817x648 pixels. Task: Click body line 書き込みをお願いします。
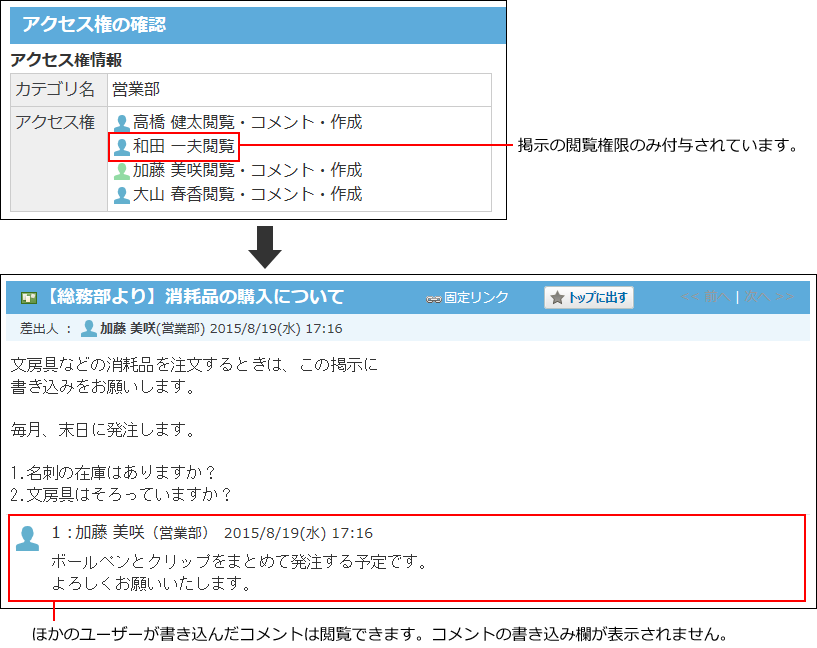[x=103, y=387]
